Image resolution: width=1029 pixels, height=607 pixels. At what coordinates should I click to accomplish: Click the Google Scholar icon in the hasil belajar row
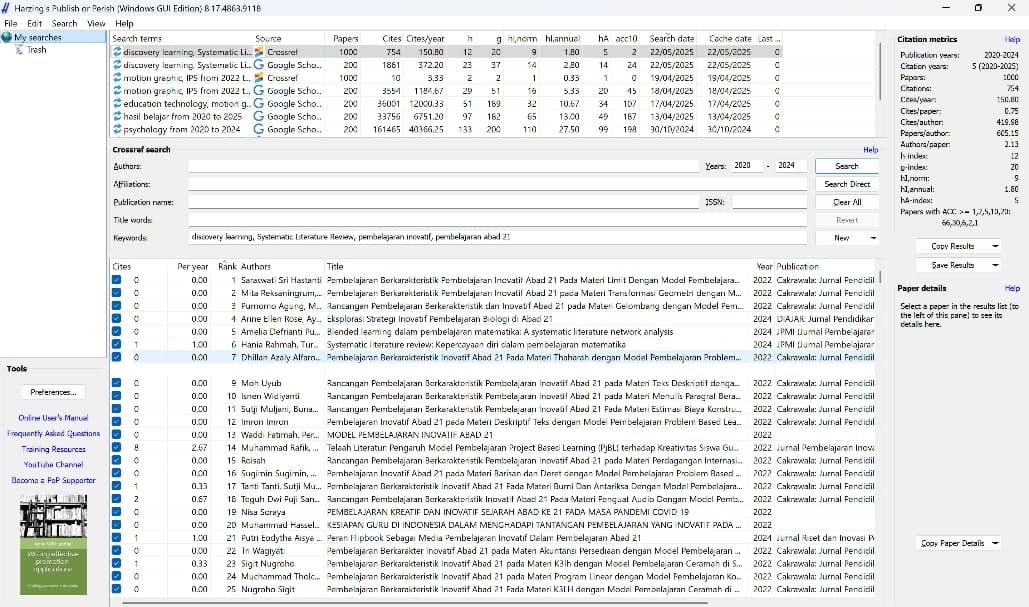(259, 116)
